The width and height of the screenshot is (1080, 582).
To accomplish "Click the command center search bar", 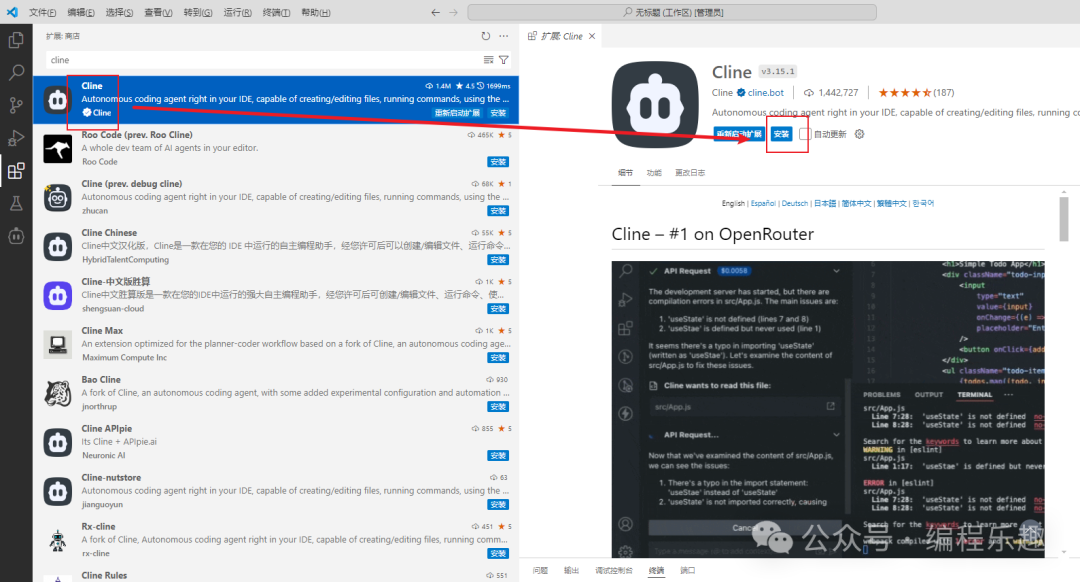I will click(672, 12).
